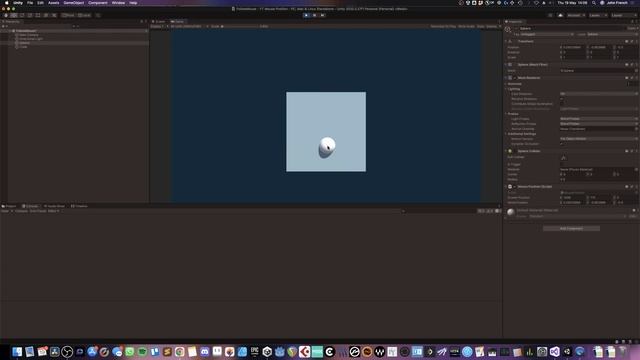Toggle Maximize On Play in Game view
Image resolution: width=640 pixels, height=360 pixels.
pos(443,27)
